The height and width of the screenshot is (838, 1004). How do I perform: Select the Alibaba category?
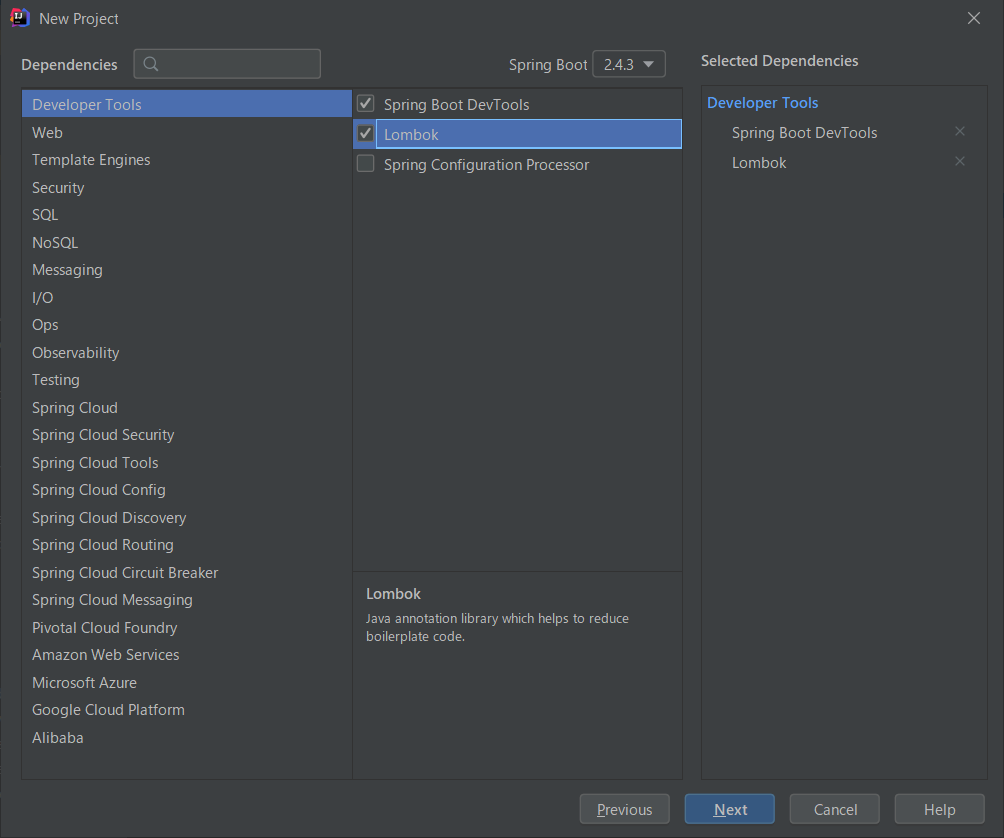[x=187, y=738]
